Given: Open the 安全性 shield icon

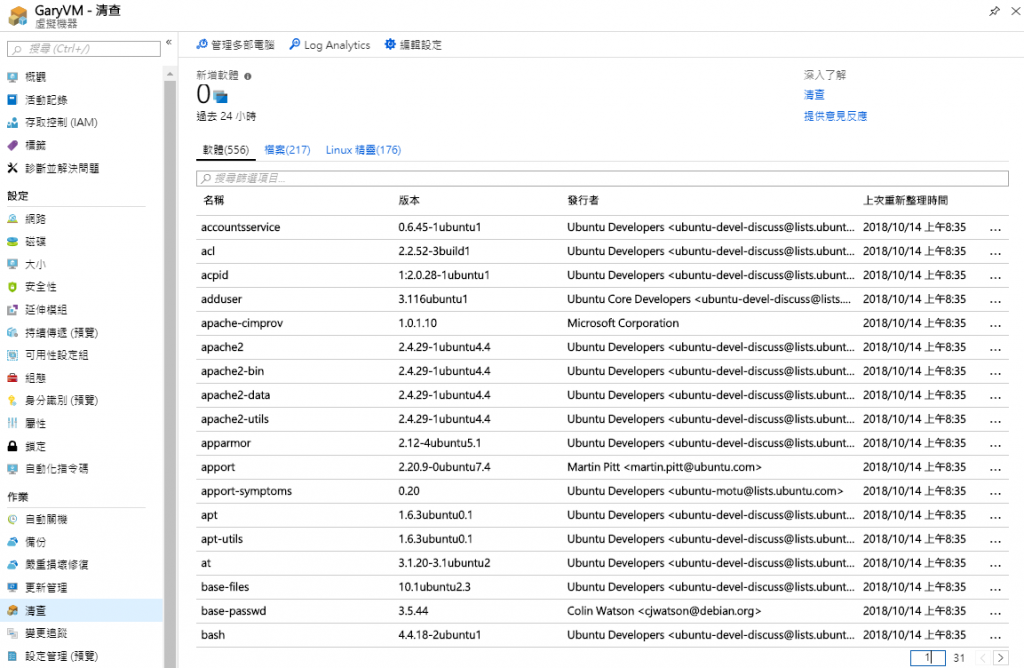Looking at the screenshot, I should coord(12,287).
